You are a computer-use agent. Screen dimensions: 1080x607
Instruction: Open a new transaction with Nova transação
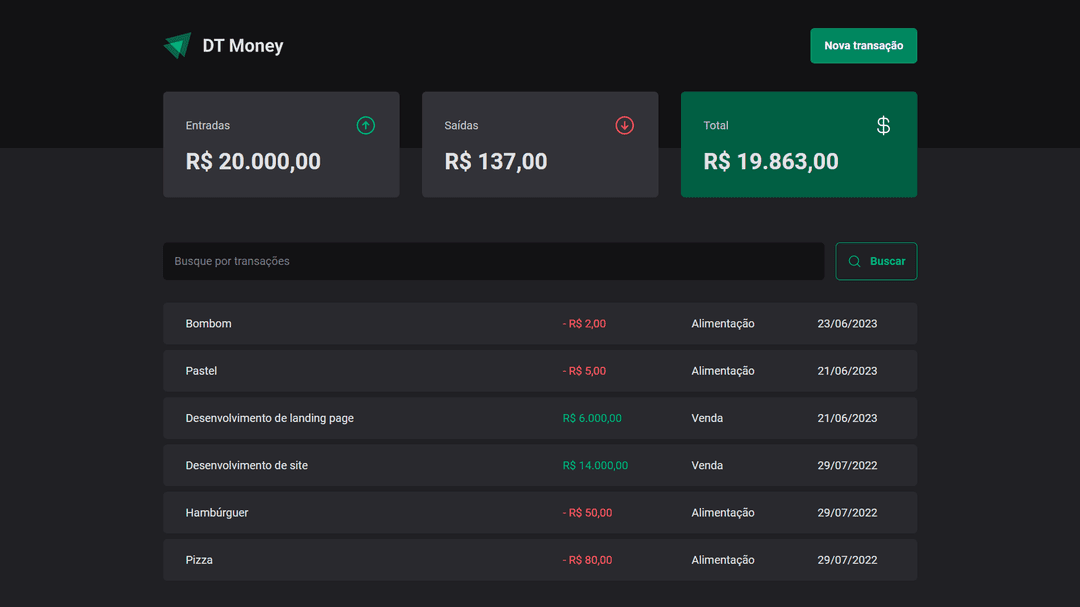click(x=863, y=45)
